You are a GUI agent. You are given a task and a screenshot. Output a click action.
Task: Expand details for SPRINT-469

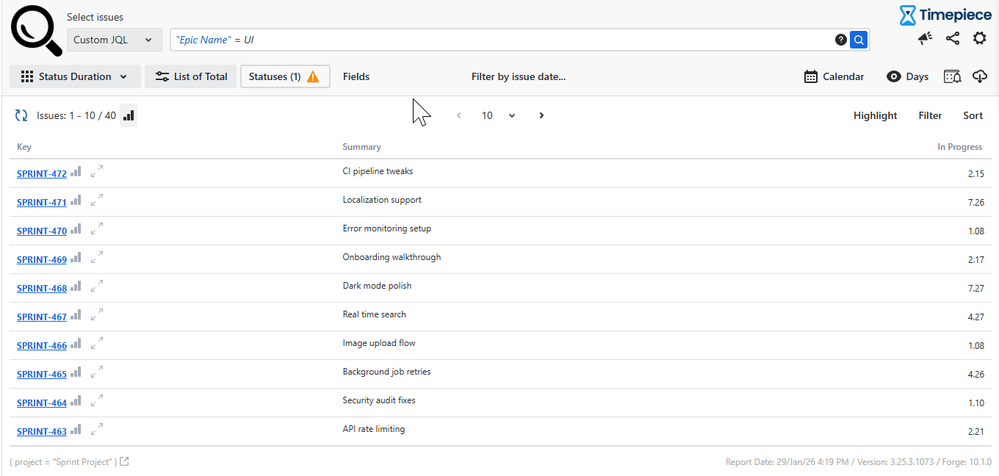point(97,257)
